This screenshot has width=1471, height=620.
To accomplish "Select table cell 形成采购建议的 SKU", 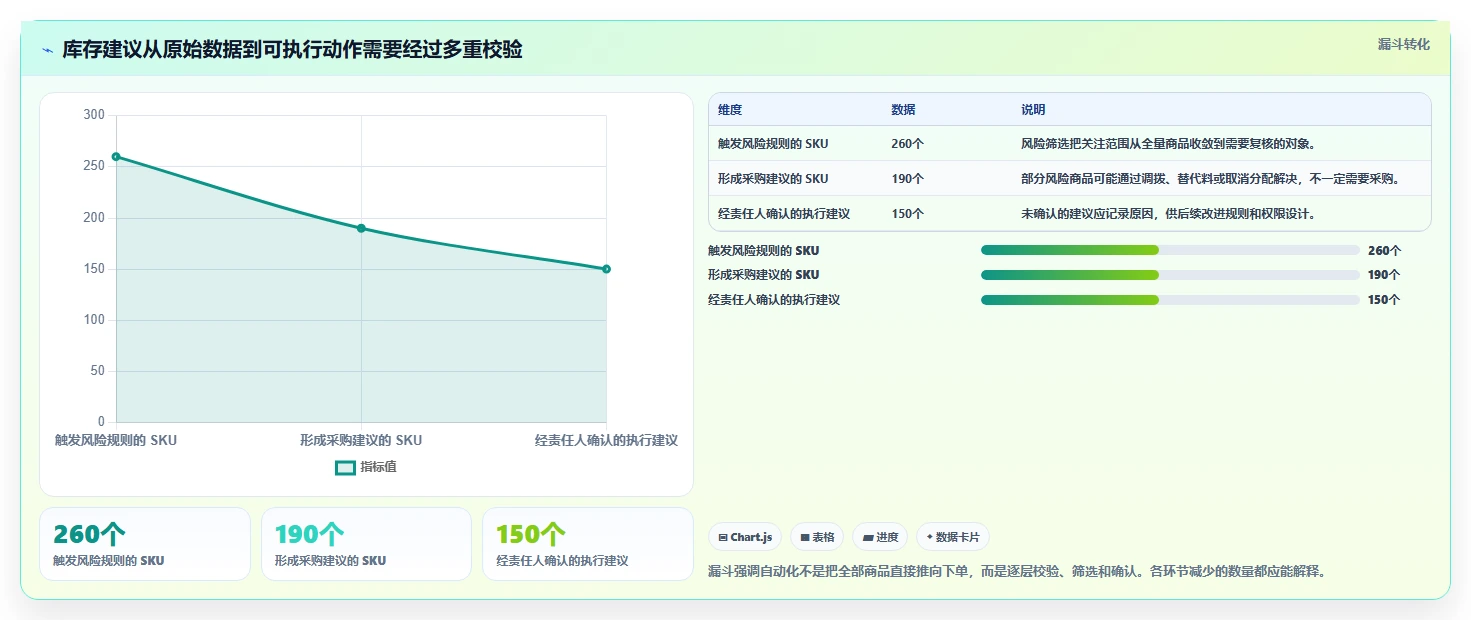I will click(773, 179).
